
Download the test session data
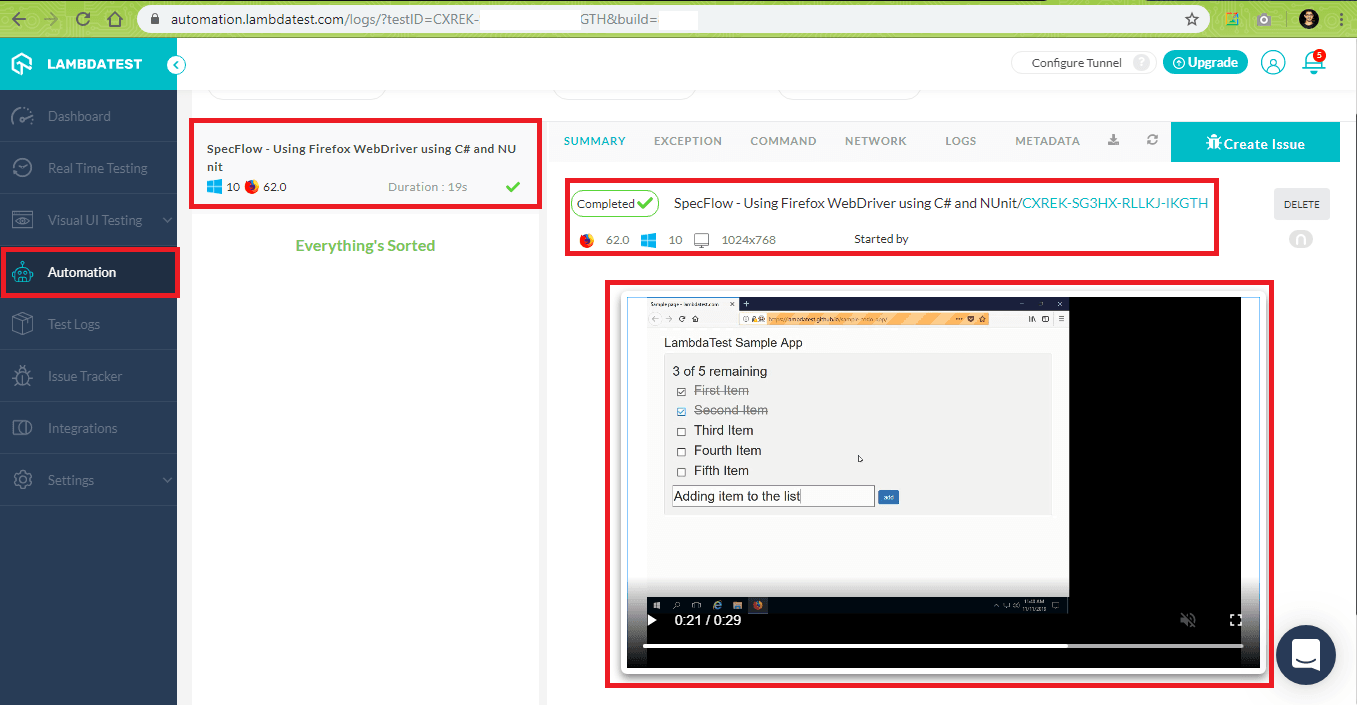pyautogui.click(x=1113, y=141)
